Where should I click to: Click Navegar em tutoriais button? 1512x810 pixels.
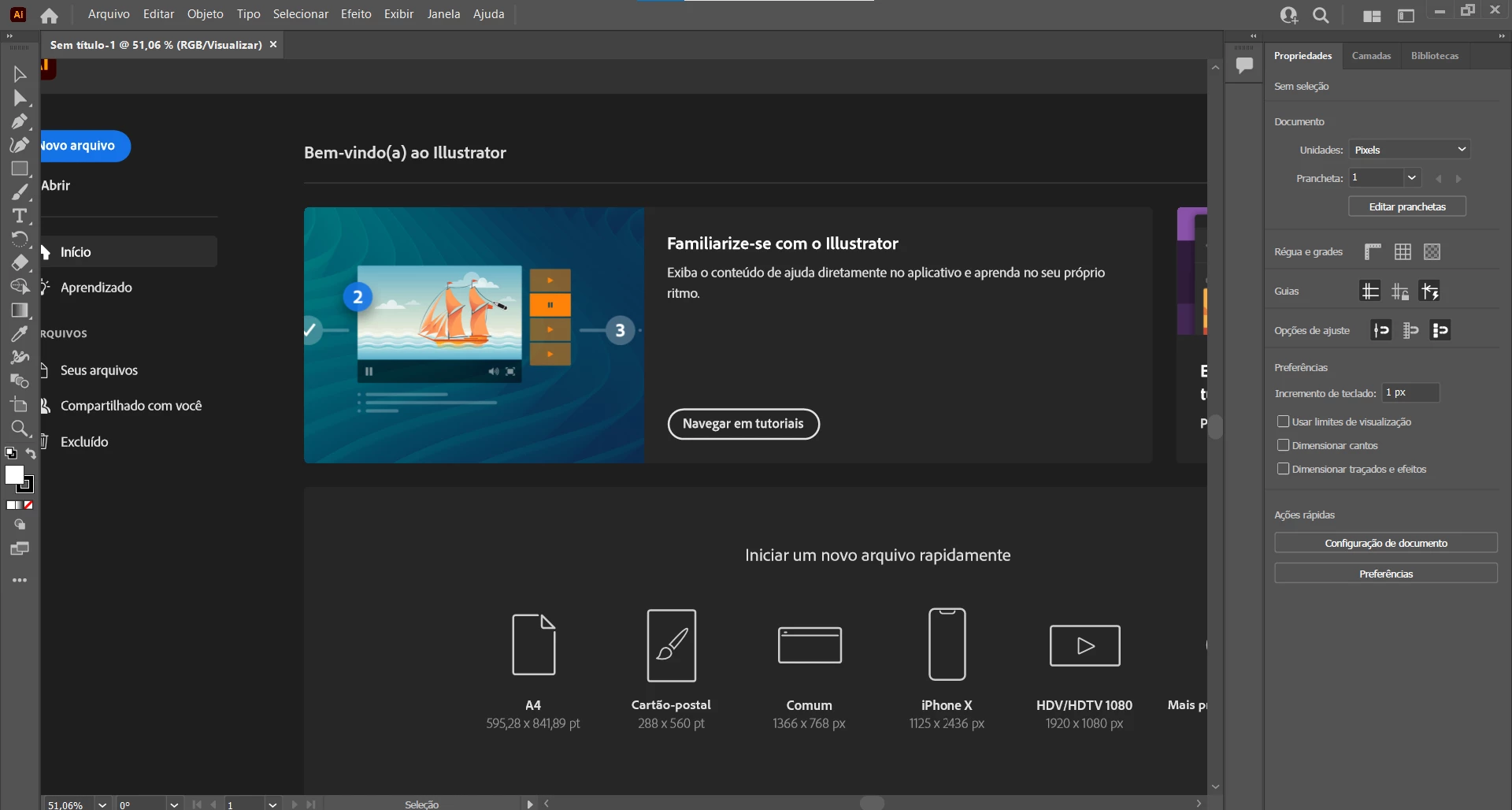coord(743,424)
